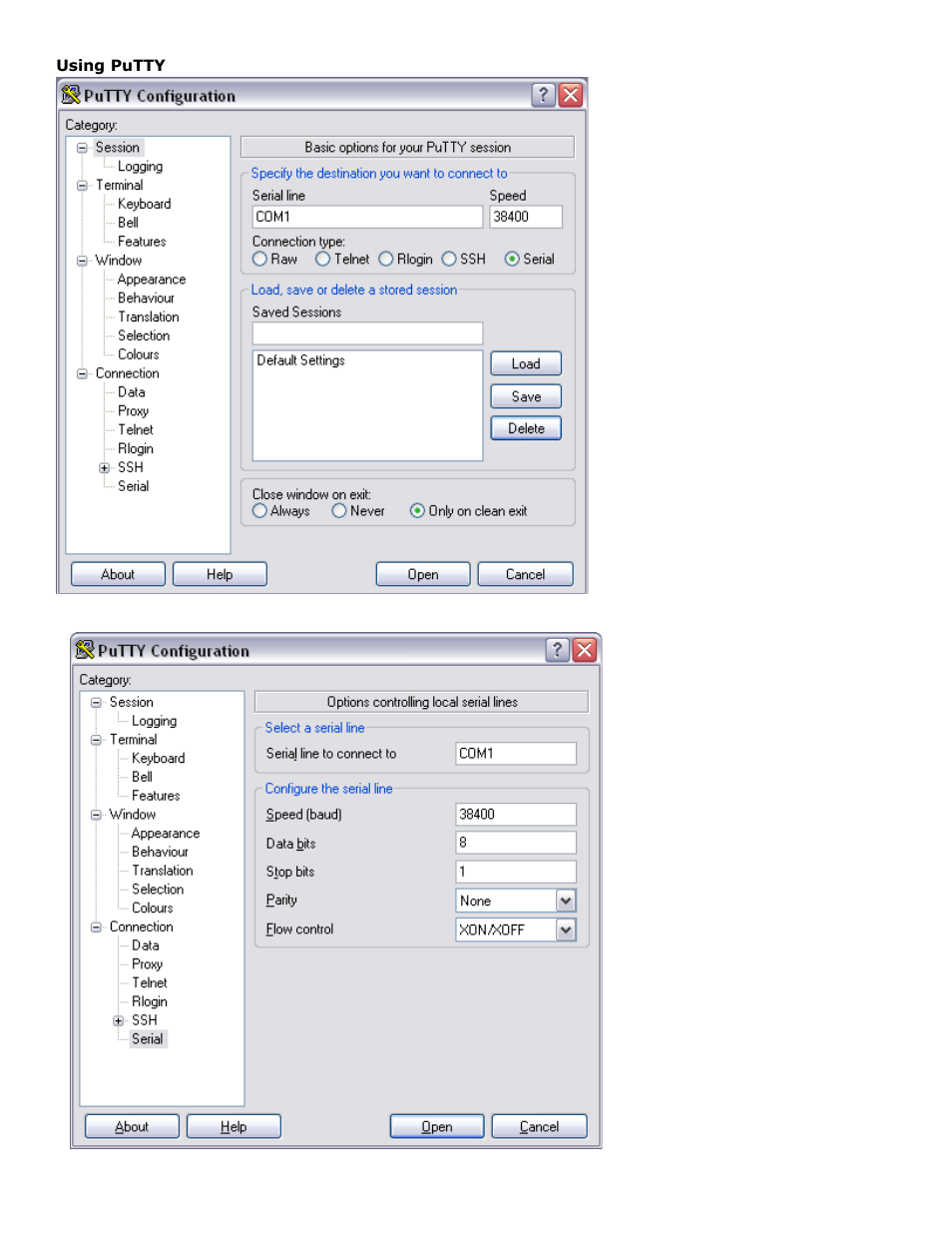
Task: Select Translation in lower window category tree
Action: click(x=162, y=871)
